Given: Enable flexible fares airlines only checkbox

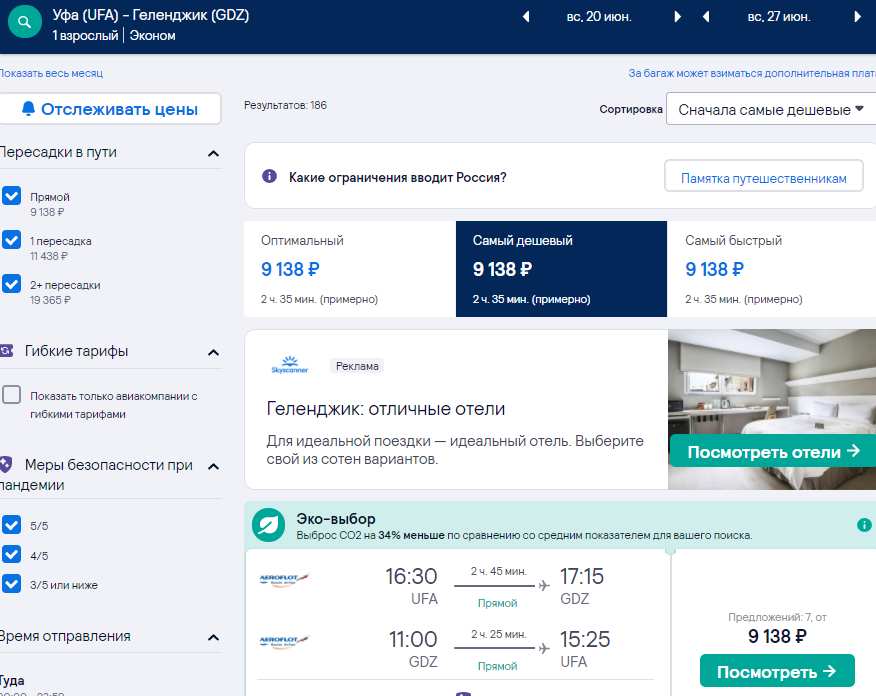Looking at the screenshot, I should point(12,394).
